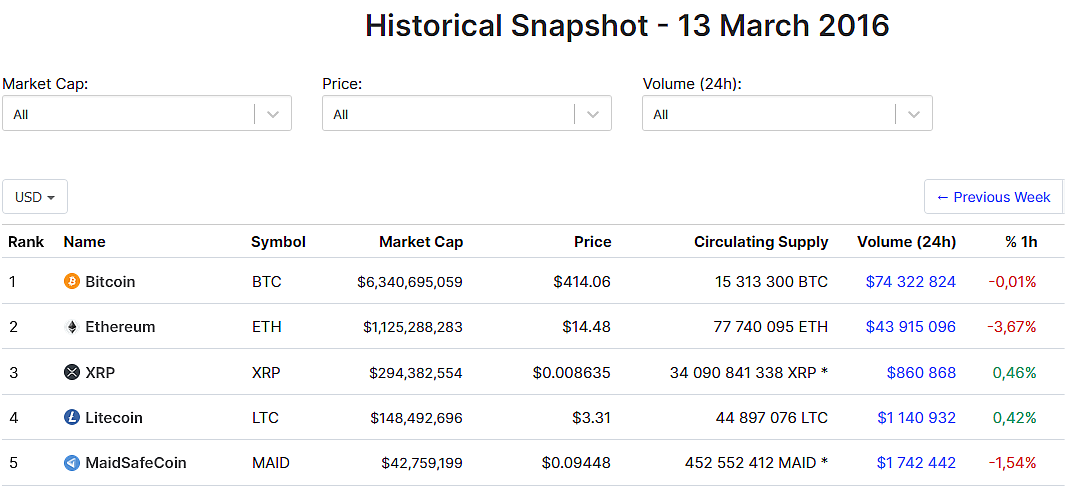
Task: Expand Price filter chevron arrow
Action: tap(593, 114)
